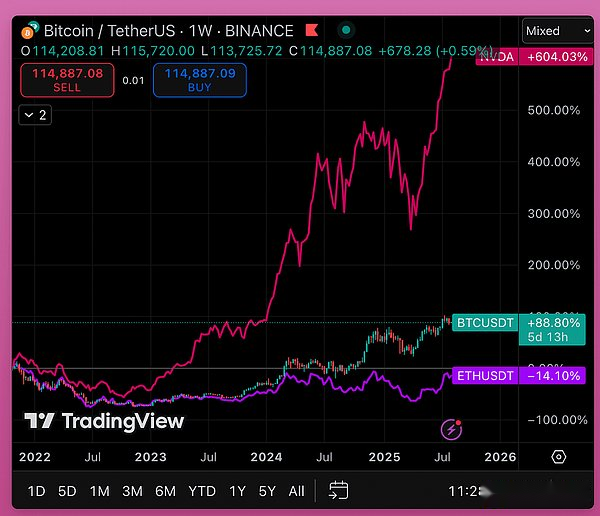Screen dimensions: 600x516
Task: Click the 2022 time axis label
Action: (x=35, y=457)
